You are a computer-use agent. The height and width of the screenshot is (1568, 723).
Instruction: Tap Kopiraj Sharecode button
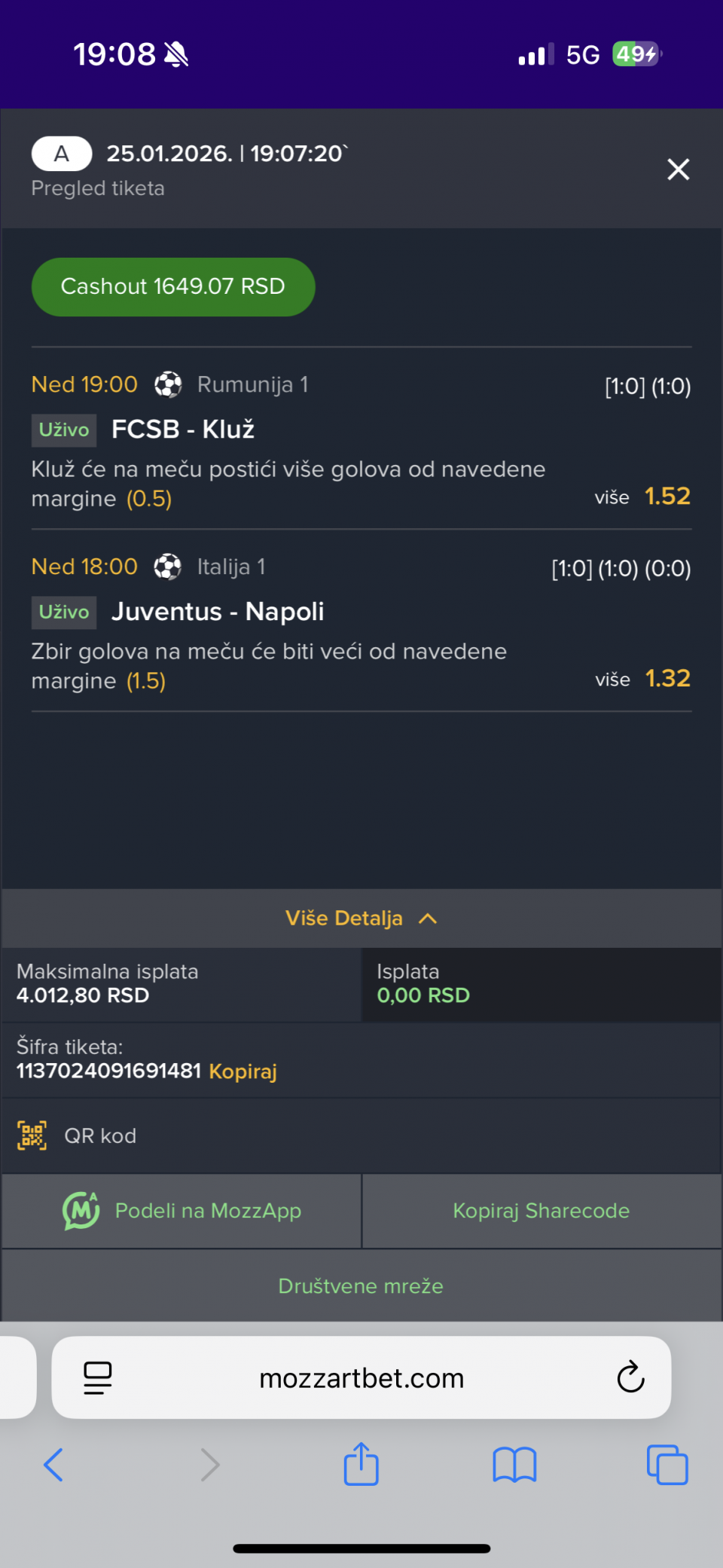point(541,1211)
